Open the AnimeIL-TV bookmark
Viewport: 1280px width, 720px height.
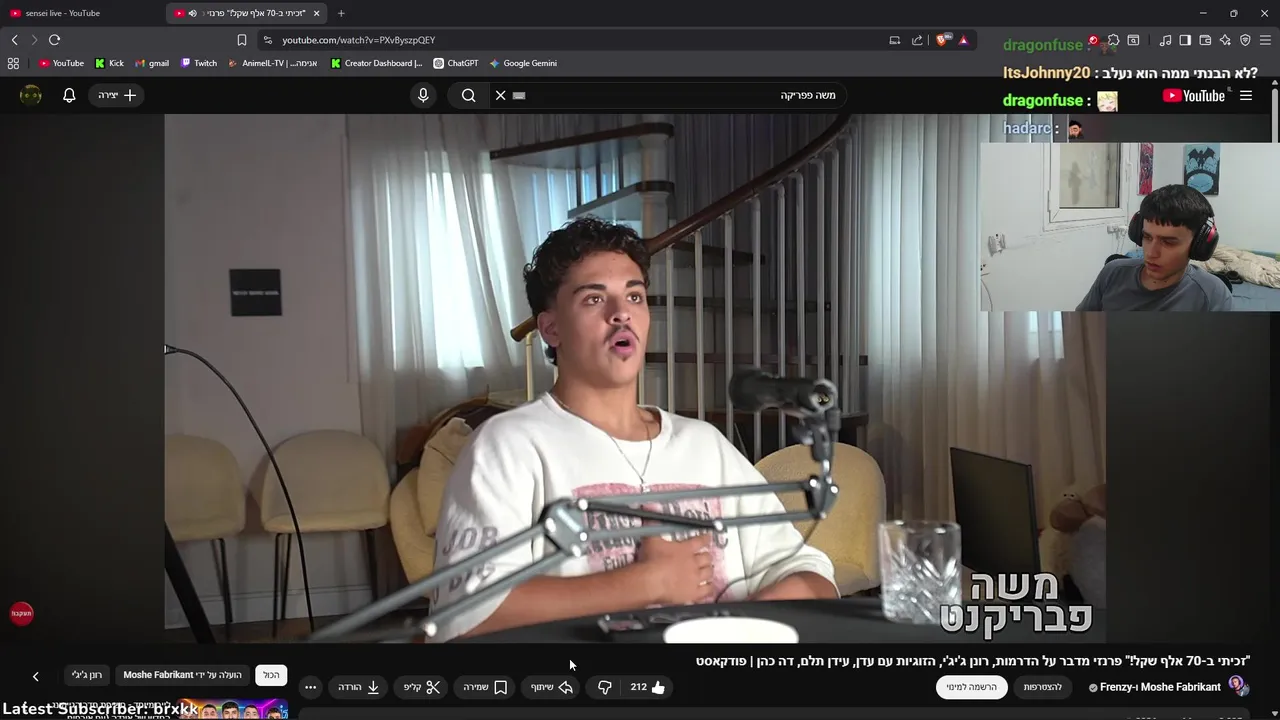(273, 63)
